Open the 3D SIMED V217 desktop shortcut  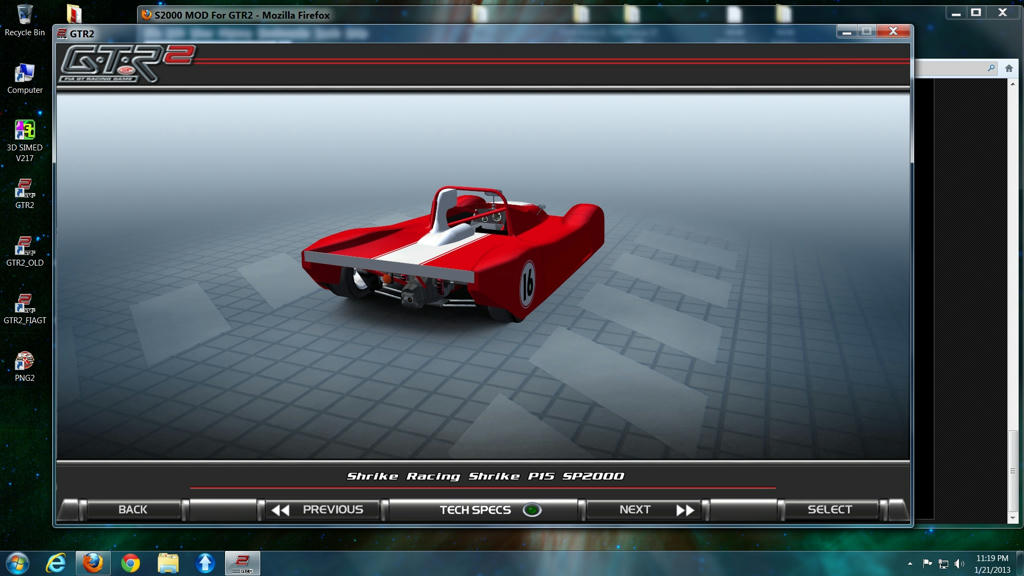[x=25, y=140]
